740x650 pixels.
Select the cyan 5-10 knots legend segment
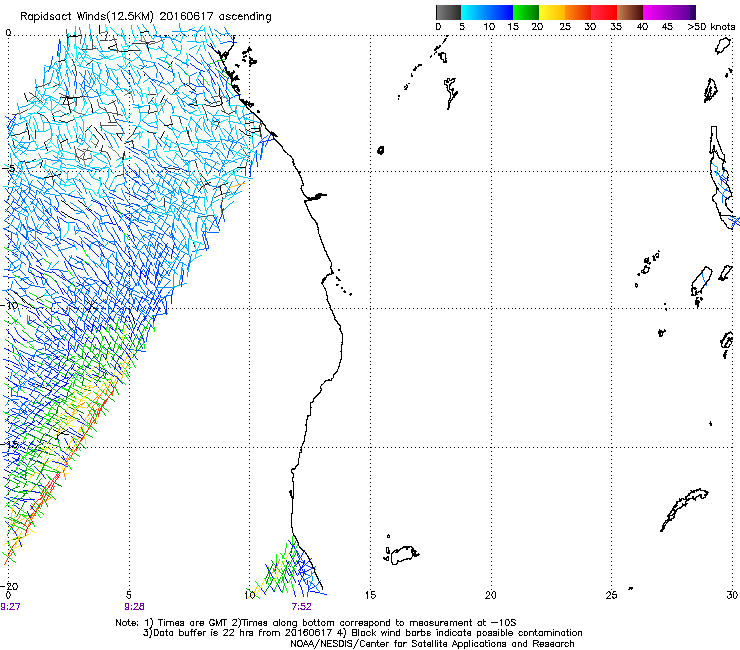pyautogui.click(x=474, y=12)
